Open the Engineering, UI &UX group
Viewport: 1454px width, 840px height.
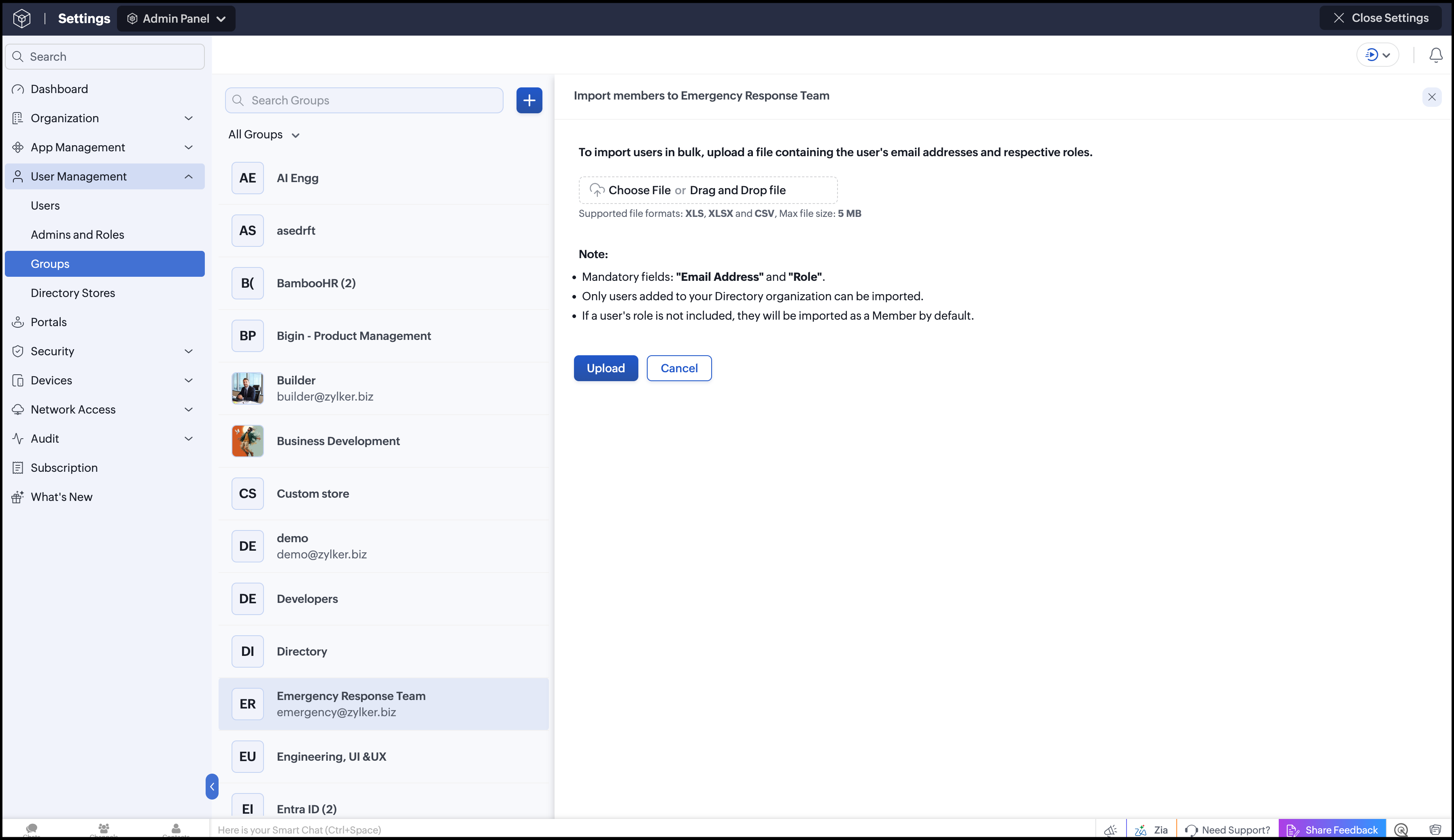(x=384, y=756)
